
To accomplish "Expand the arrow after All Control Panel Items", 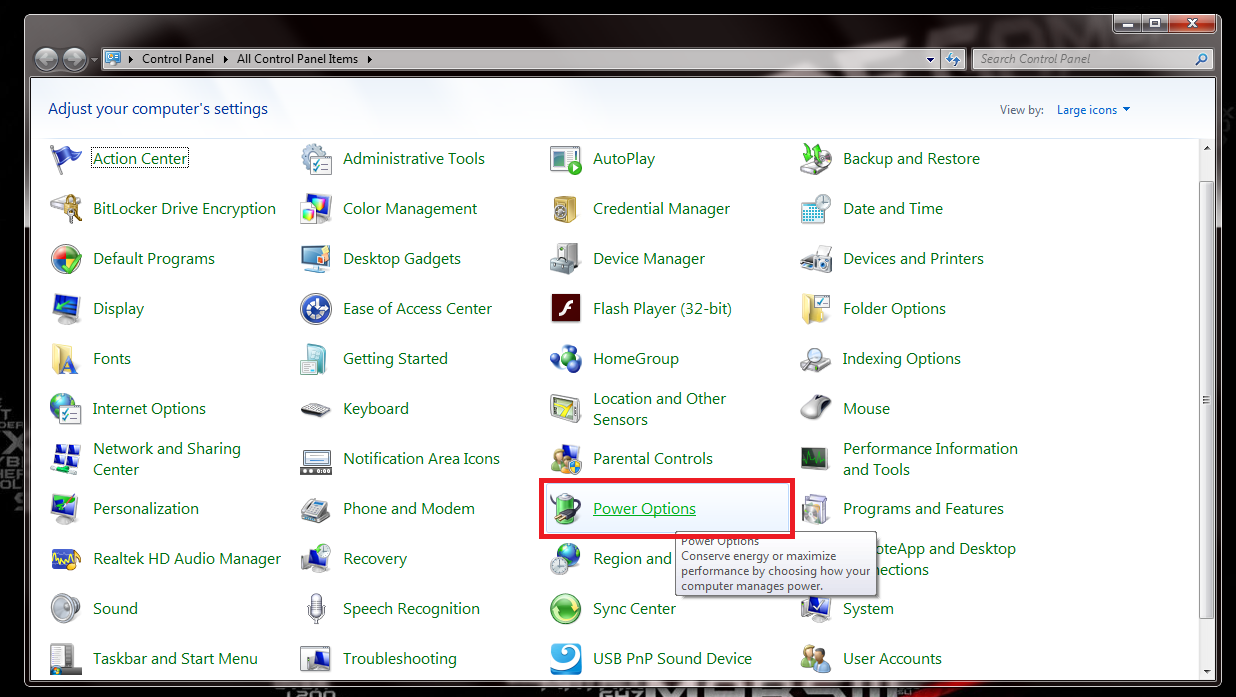I will pos(369,59).
